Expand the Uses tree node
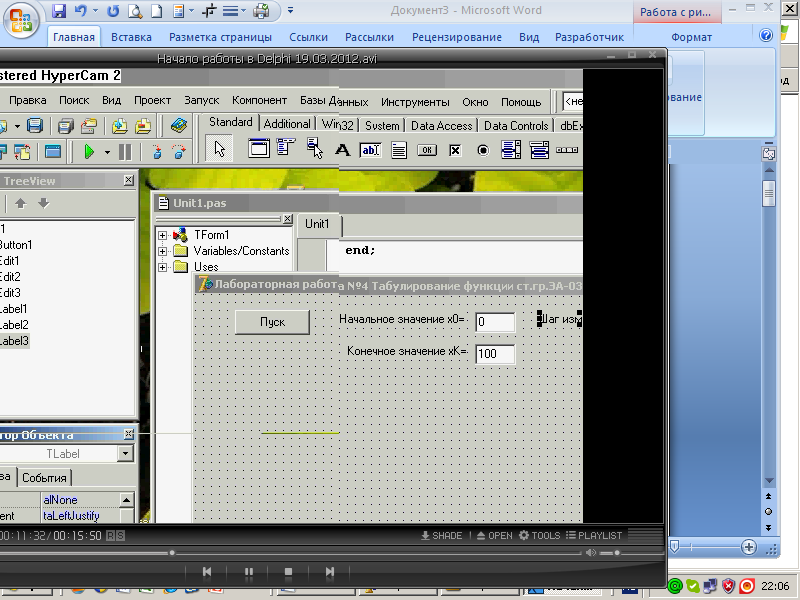The width and height of the screenshot is (800, 600). (x=162, y=267)
